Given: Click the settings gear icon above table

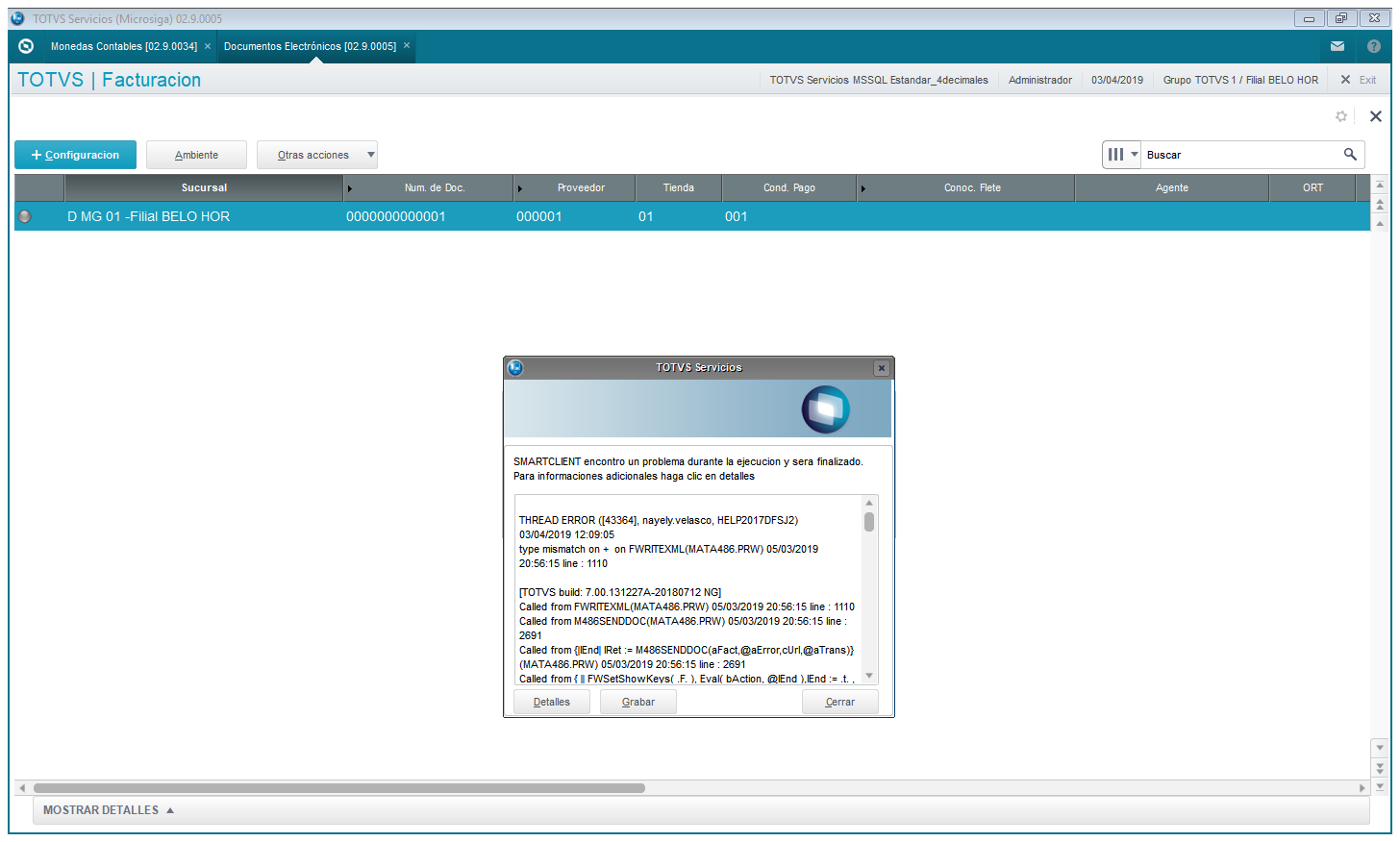Looking at the screenshot, I should (x=1341, y=116).
